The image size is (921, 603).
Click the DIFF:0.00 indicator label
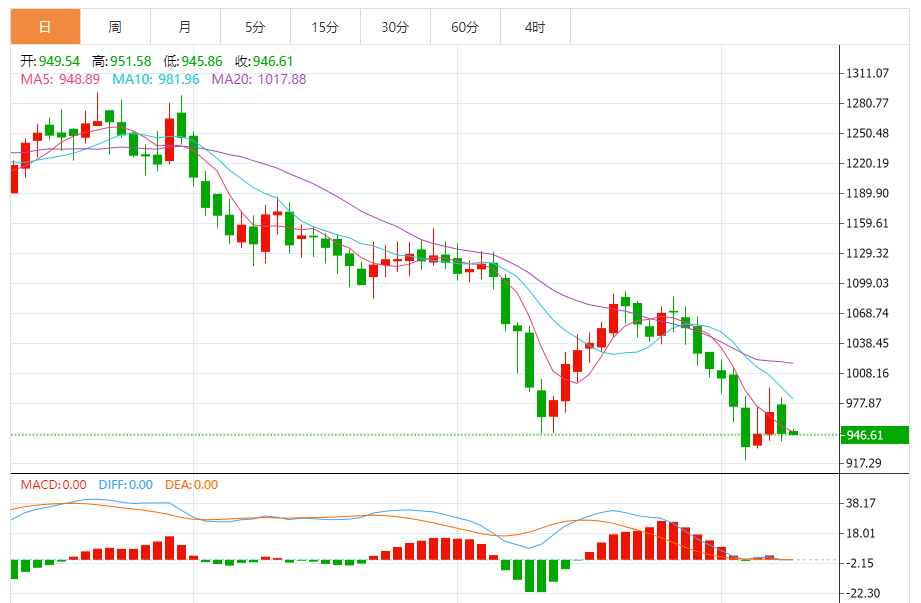(126, 484)
